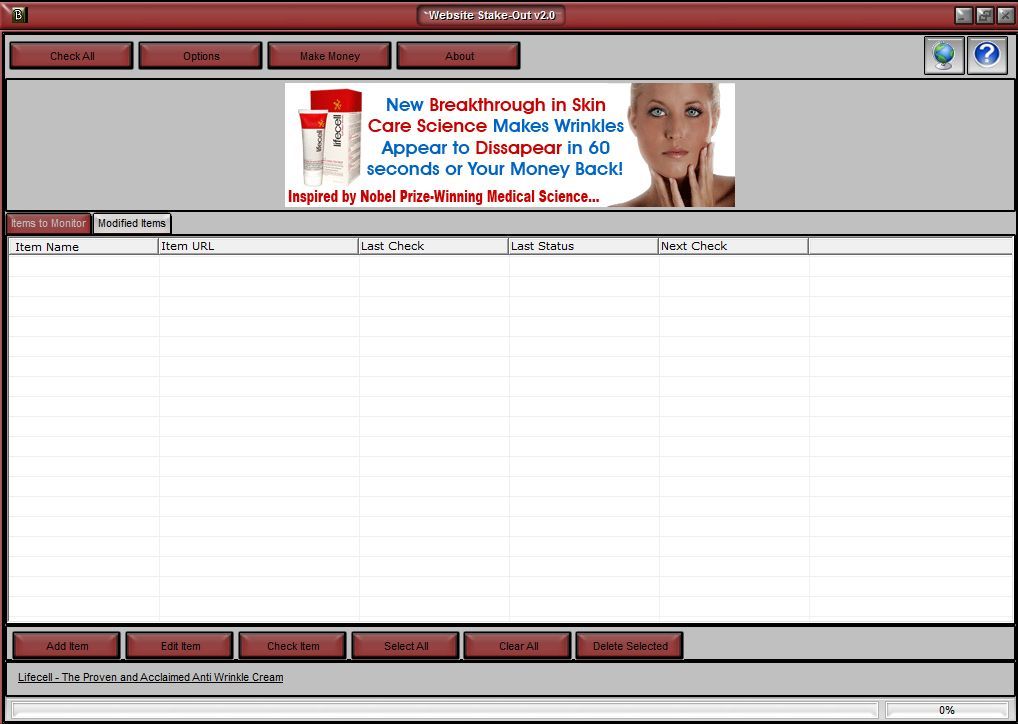Click the Make Money button
Viewport: 1018px width, 724px height.
tap(329, 56)
